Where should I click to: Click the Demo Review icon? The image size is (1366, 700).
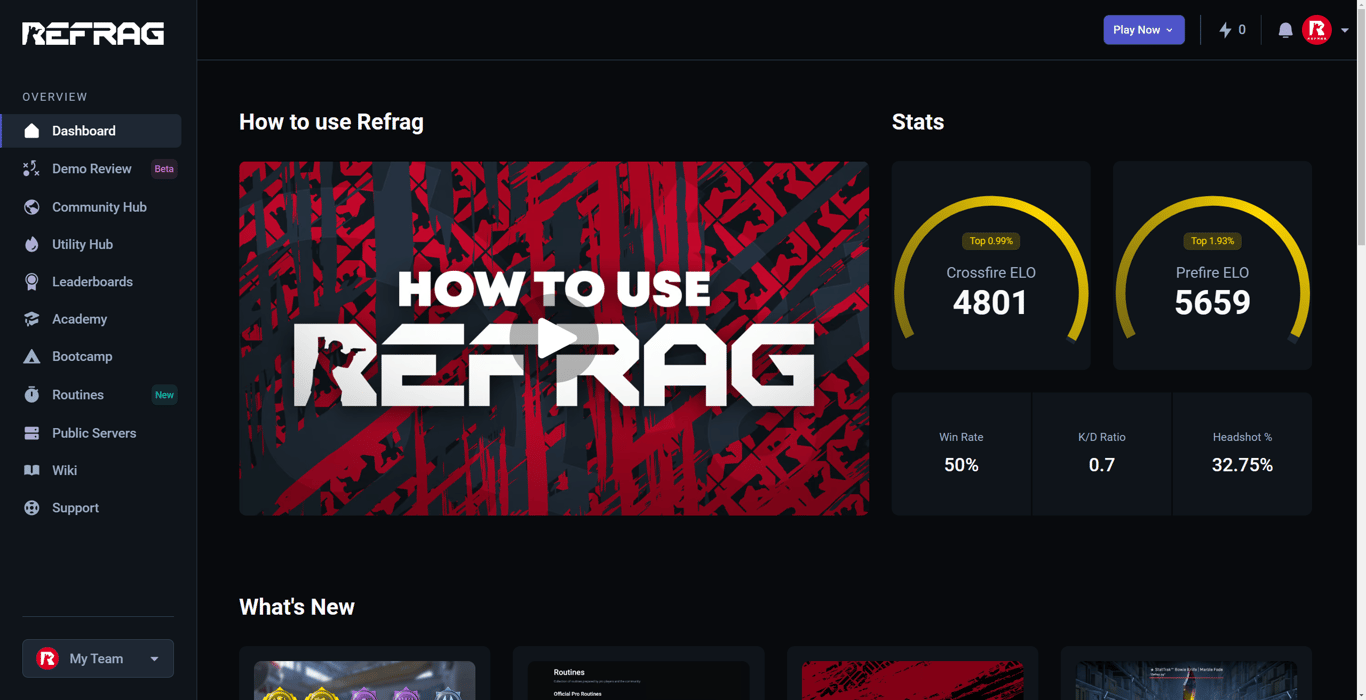point(32,169)
